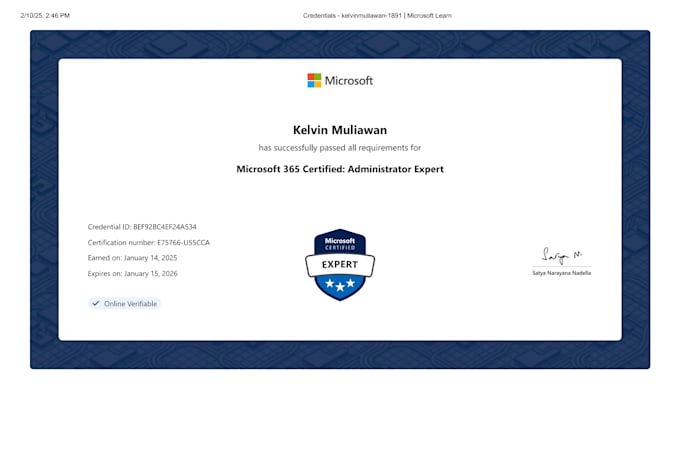The image size is (680, 459).
Task: Click the Credential ID BEF92BC4EF24A534 line
Action: [142, 227]
